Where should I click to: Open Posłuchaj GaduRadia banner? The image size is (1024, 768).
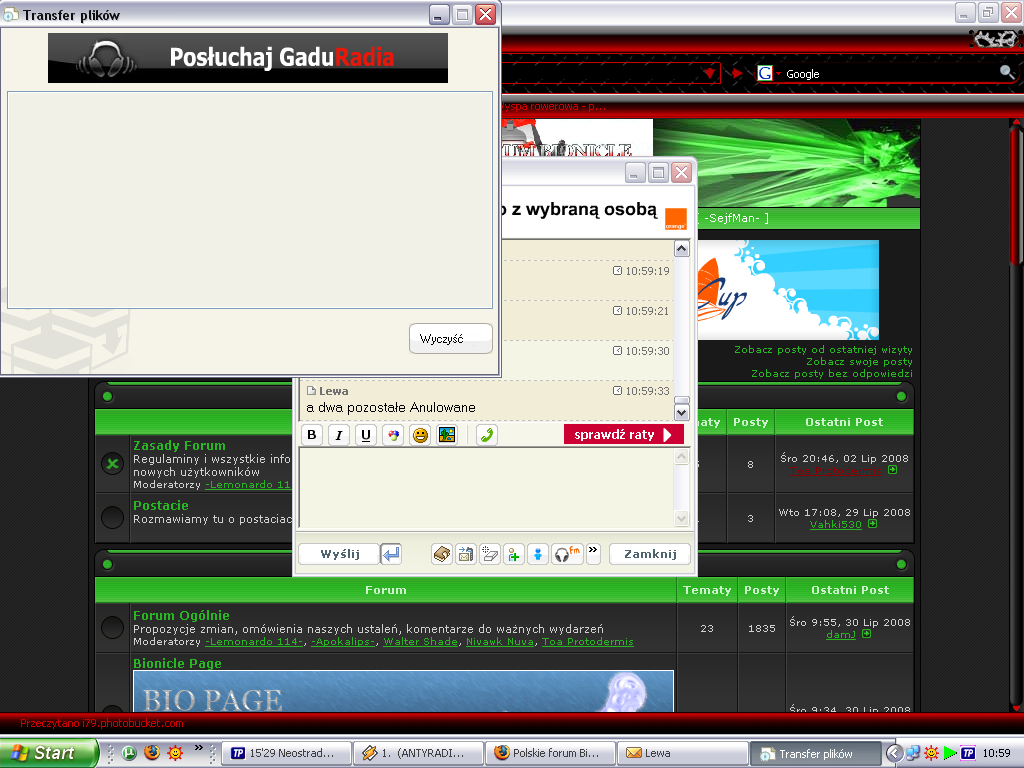248,58
